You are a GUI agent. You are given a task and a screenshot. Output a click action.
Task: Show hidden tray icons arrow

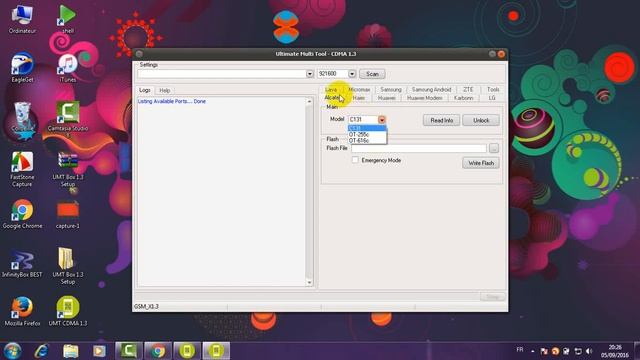533,351
